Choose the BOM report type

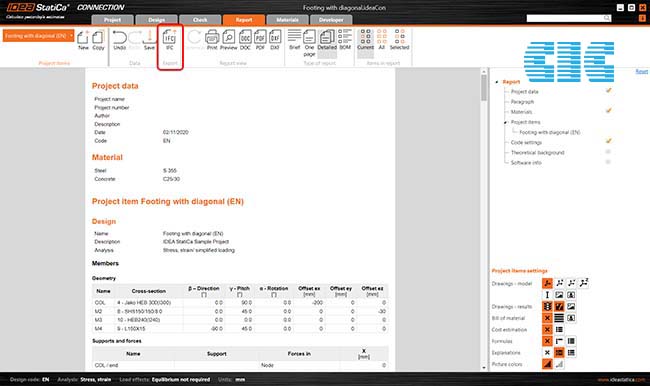click(345, 40)
